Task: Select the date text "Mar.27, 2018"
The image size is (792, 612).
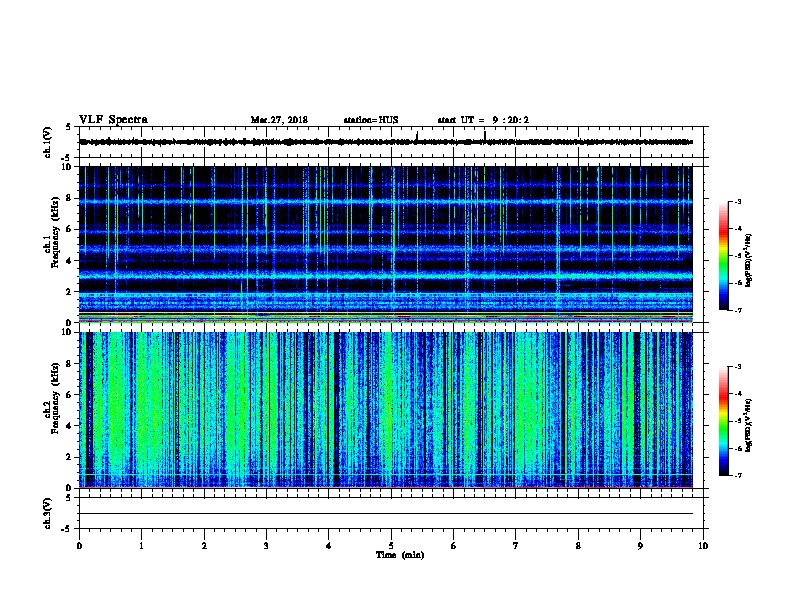Action: [x=279, y=120]
